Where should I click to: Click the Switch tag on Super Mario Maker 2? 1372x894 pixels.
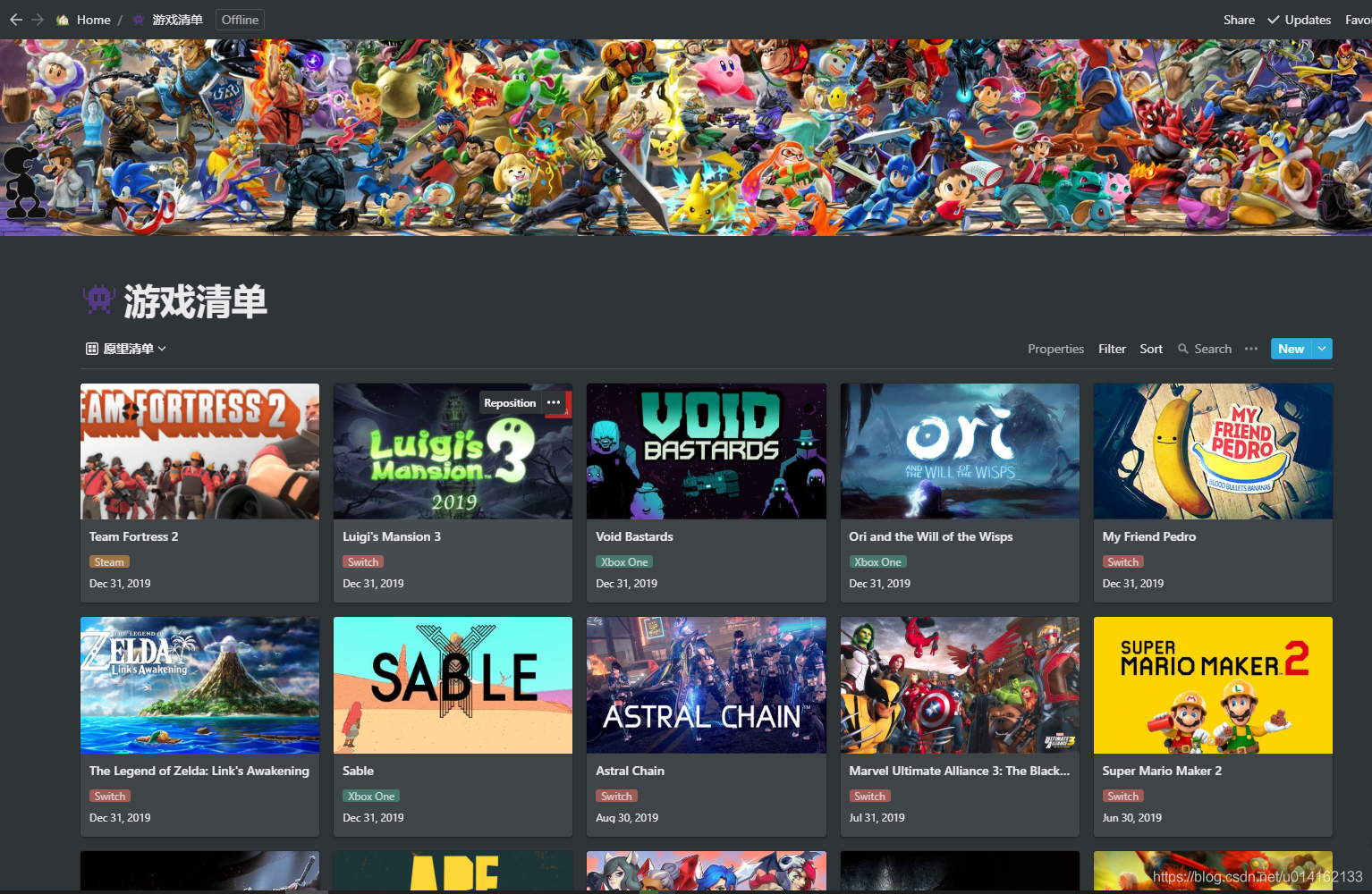point(1122,797)
